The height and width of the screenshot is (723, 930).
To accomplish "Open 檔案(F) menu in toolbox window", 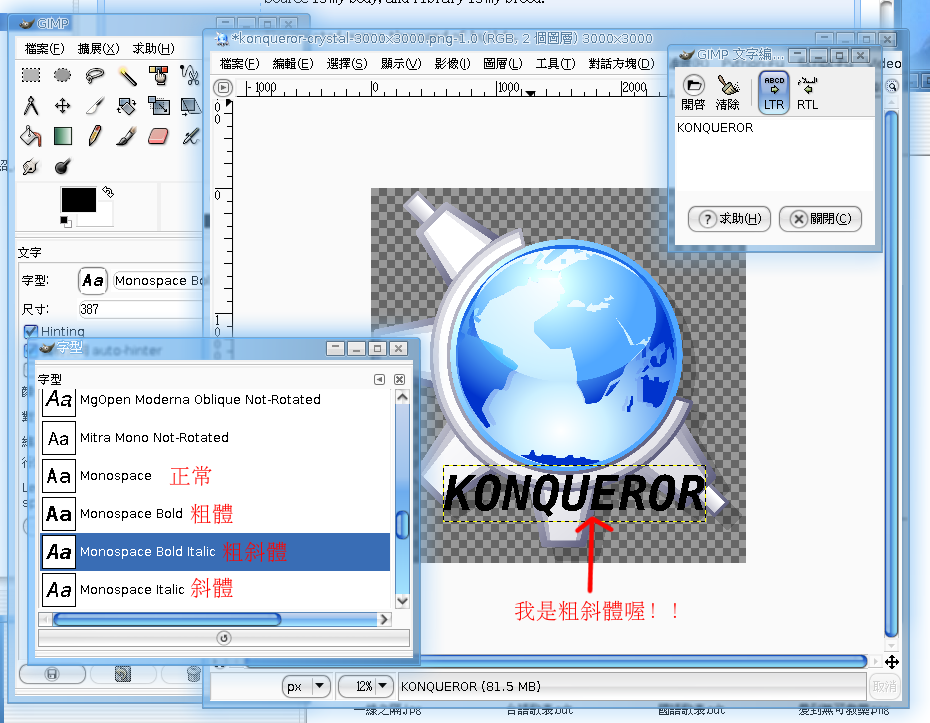I will click(44, 49).
